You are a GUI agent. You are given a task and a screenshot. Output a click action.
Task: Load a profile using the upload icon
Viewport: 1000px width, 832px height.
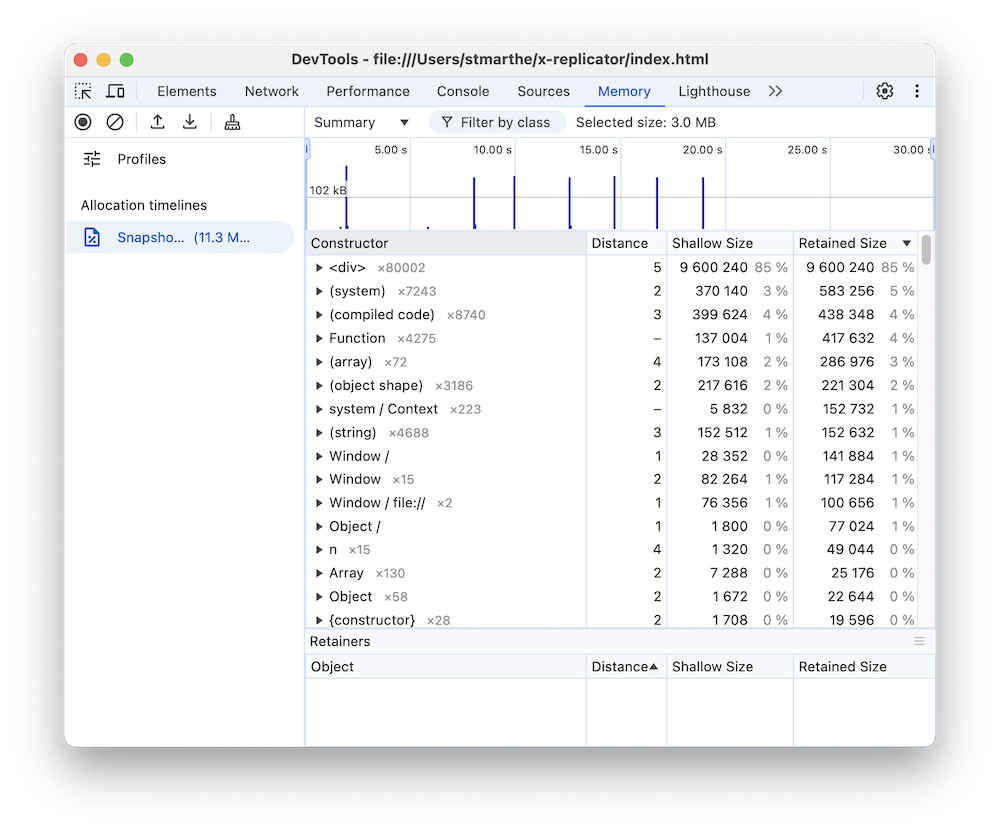pyautogui.click(x=156, y=121)
